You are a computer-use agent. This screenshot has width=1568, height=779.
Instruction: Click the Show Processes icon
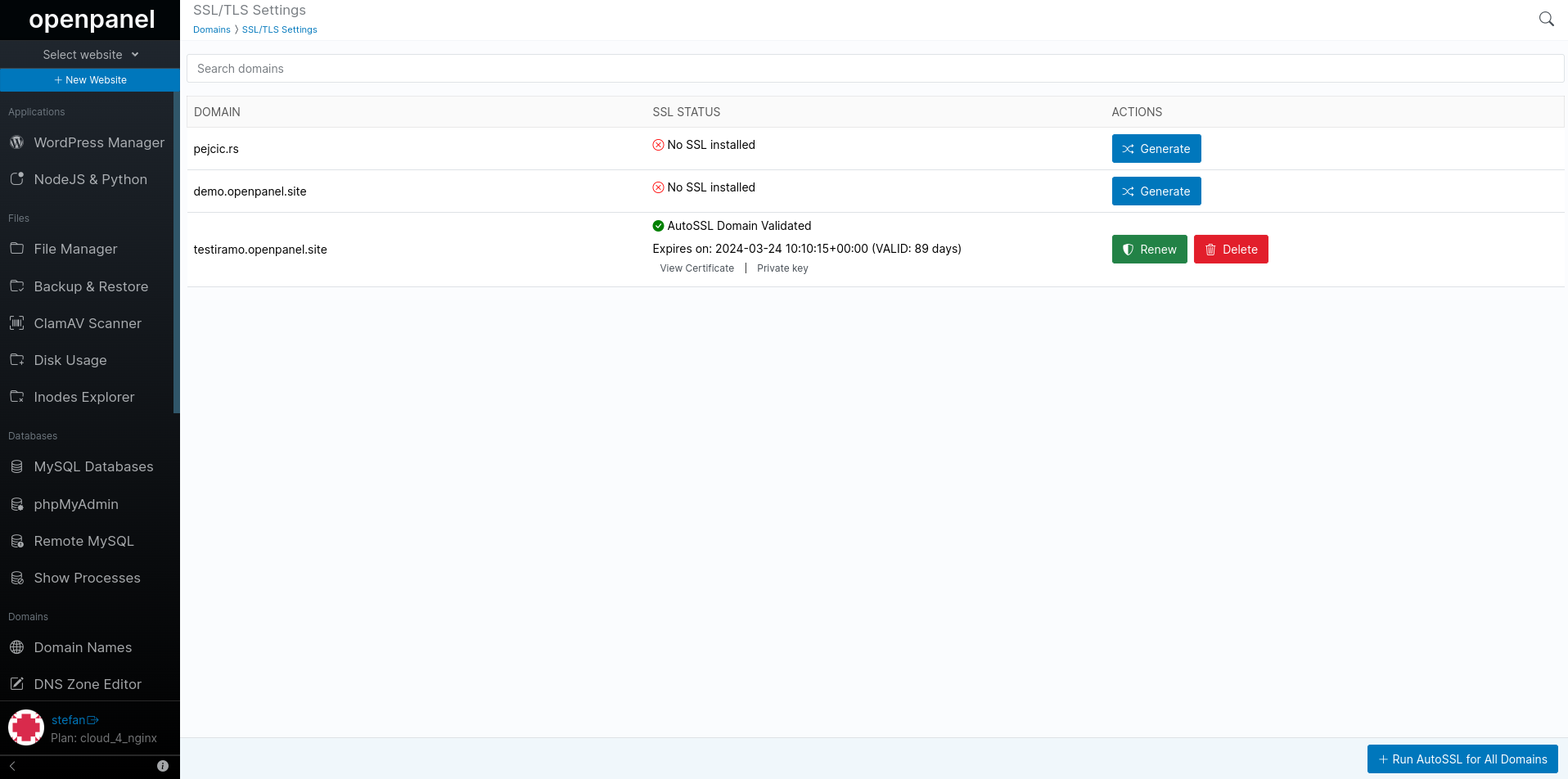tap(16, 578)
